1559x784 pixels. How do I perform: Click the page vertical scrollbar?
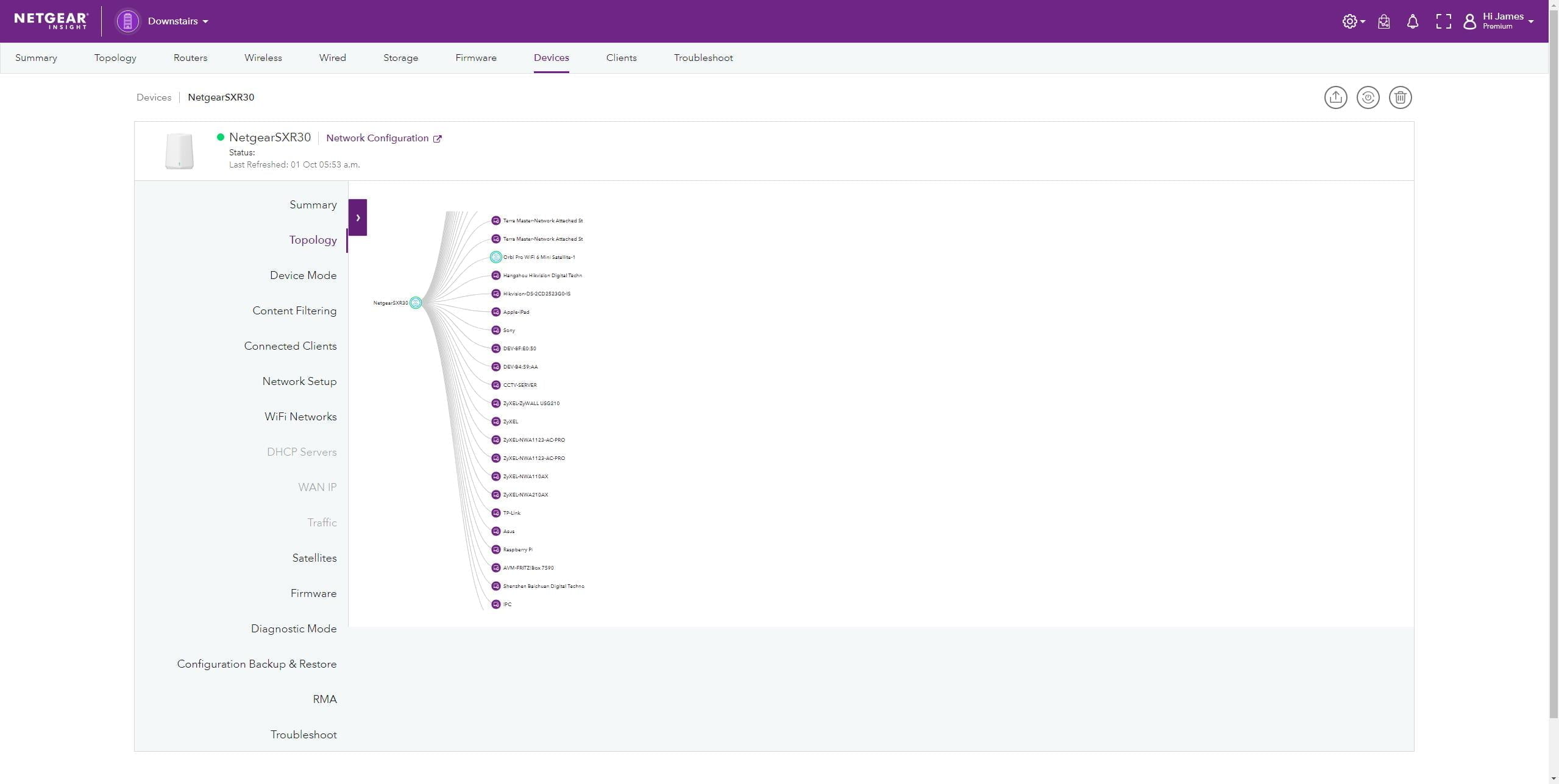point(1554,366)
